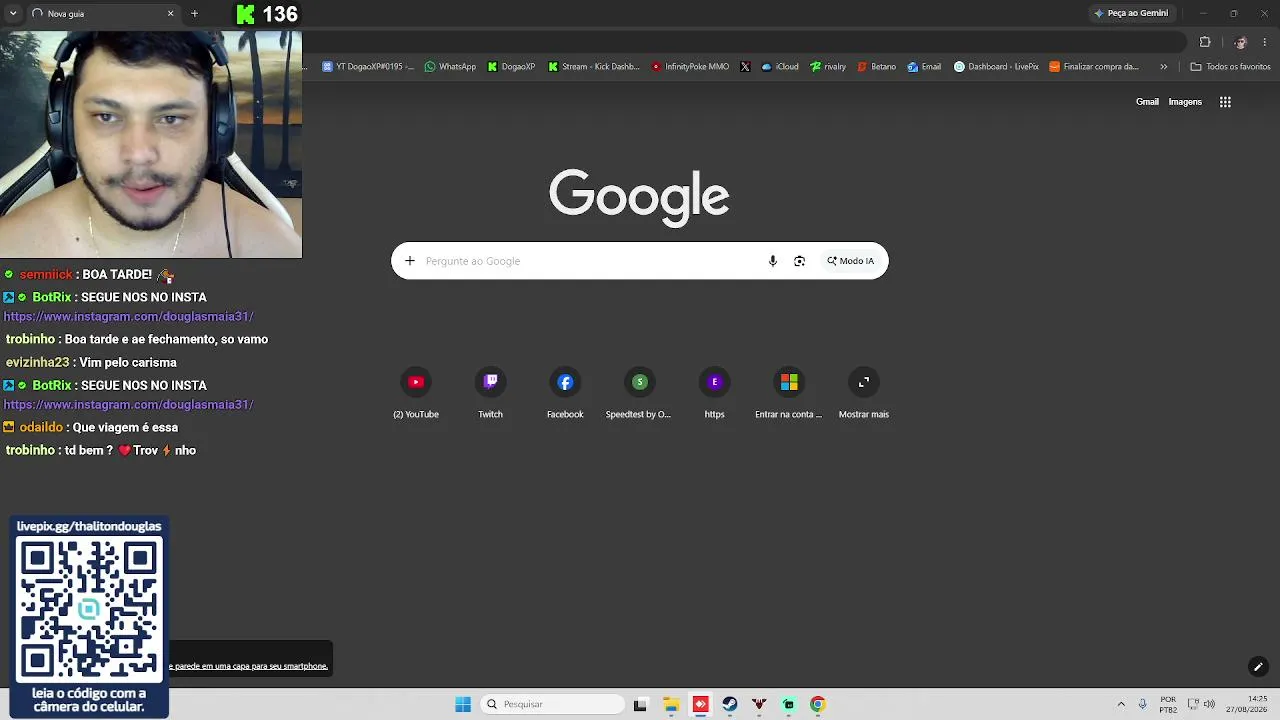Close the Nova guia tab
Image resolution: width=1280 pixels, height=720 pixels.
170,14
